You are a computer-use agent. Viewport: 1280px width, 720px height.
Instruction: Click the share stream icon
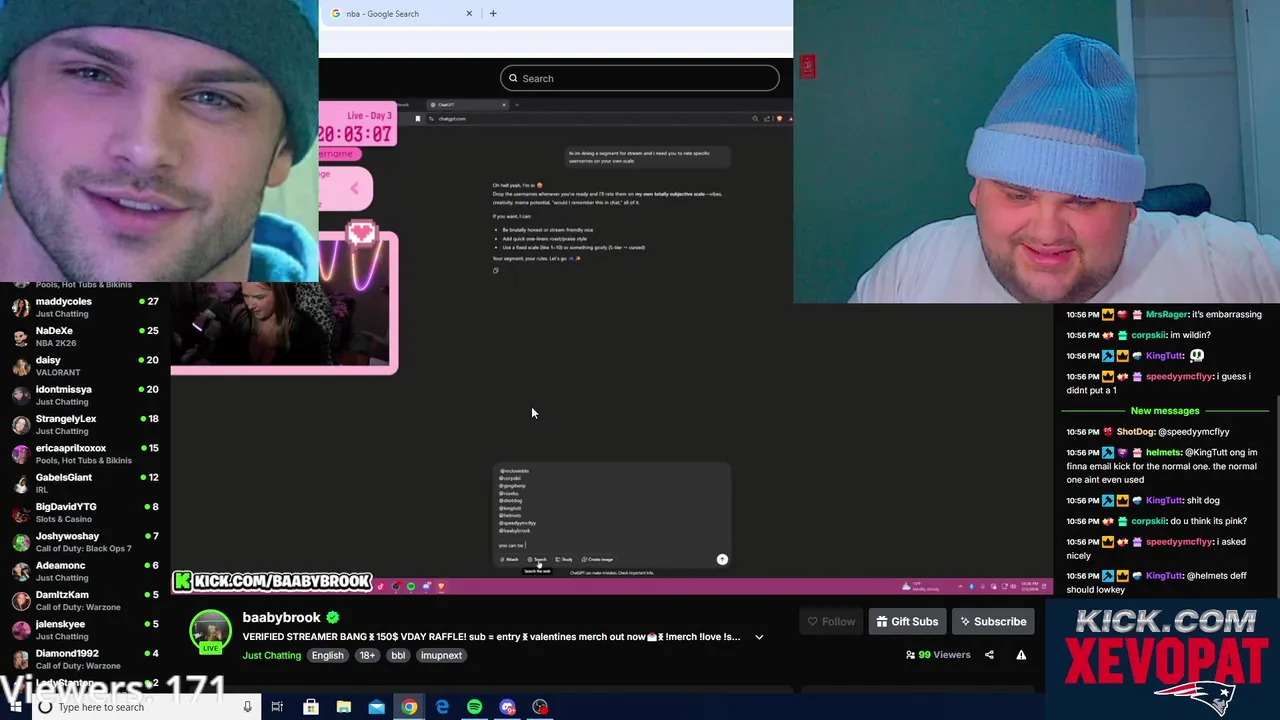click(x=989, y=655)
